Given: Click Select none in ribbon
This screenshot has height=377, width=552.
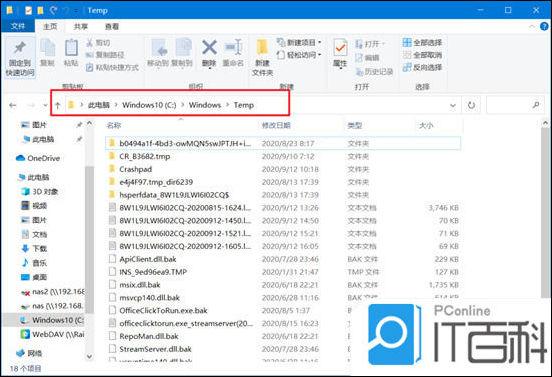Looking at the screenshot, I should click(x=422, y=55).
